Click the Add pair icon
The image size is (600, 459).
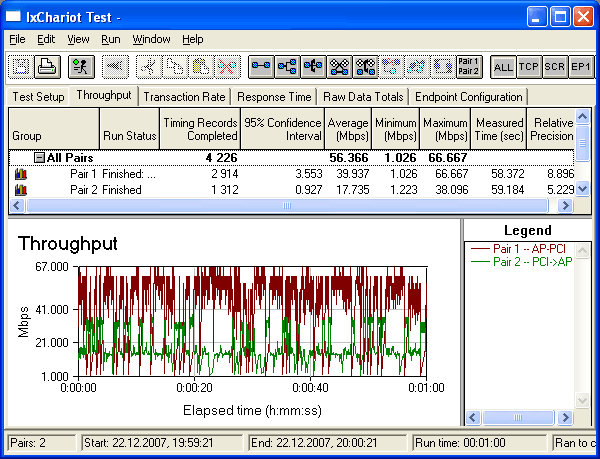click(x=261, y=67)
